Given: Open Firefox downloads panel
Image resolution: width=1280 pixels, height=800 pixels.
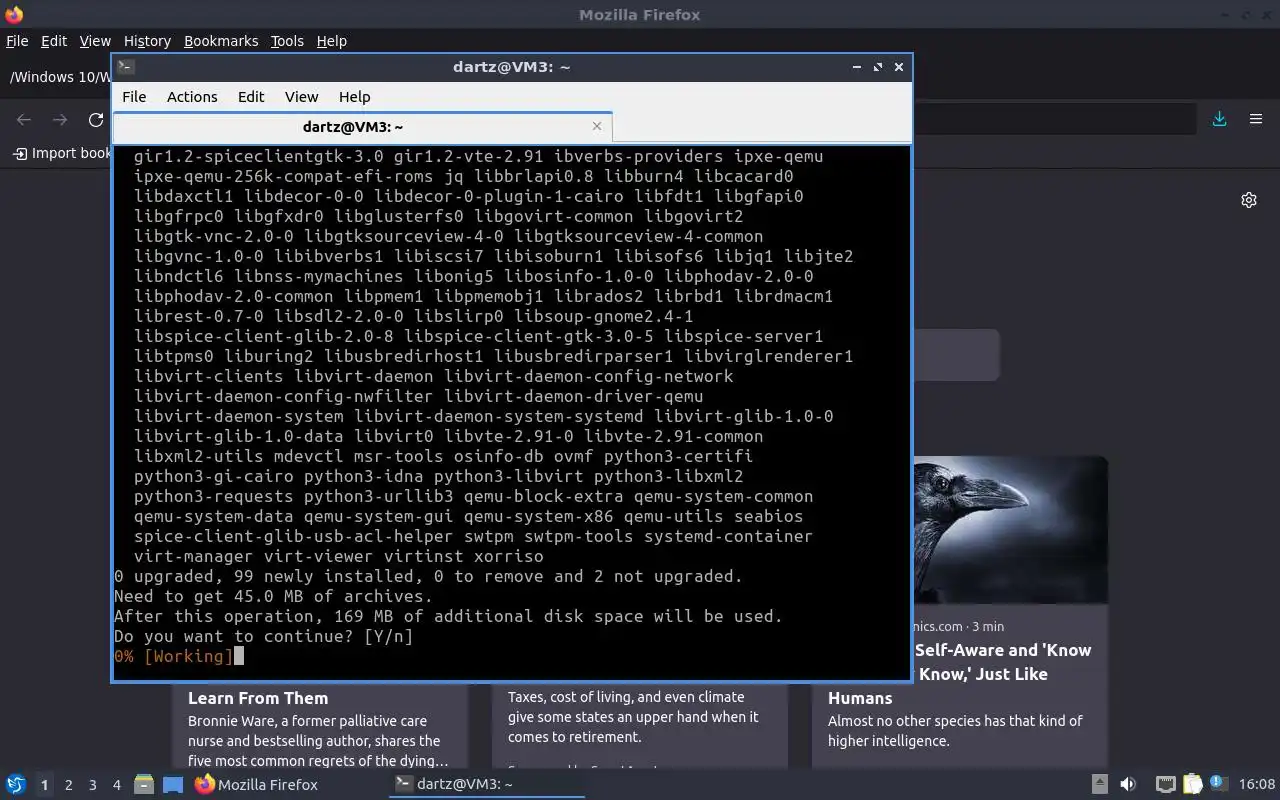Looking at the screenshot, I should pyautogui.click(x=1220, y=119).
